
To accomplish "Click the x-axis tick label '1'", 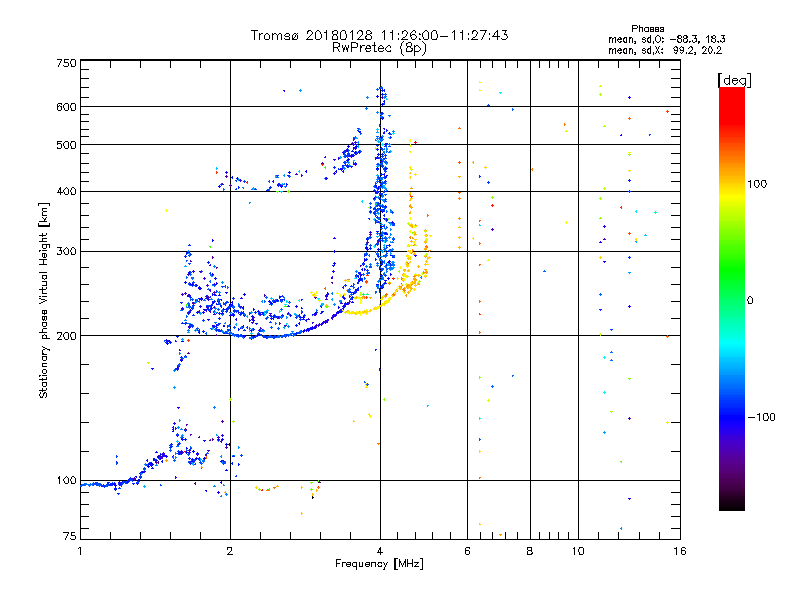I will click(x=80, y=551).
